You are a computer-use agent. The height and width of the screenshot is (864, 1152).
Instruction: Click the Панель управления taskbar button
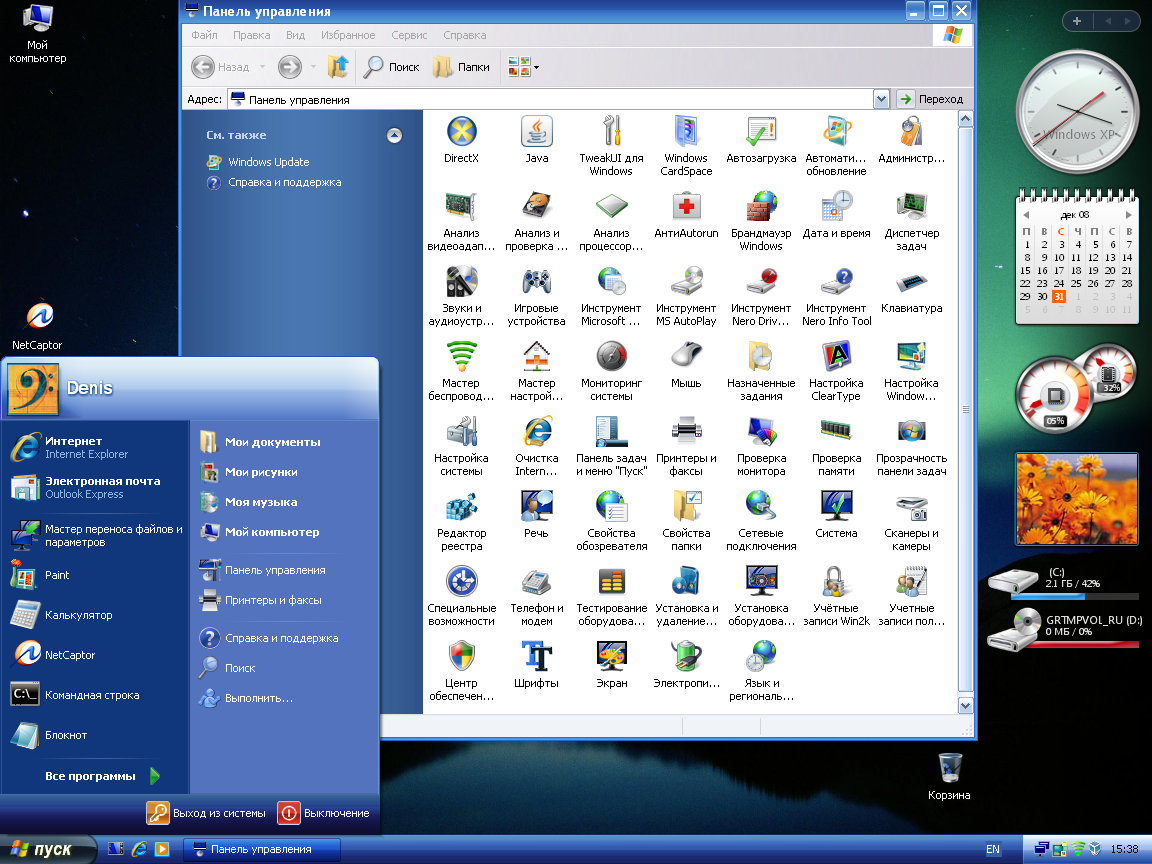262,849
